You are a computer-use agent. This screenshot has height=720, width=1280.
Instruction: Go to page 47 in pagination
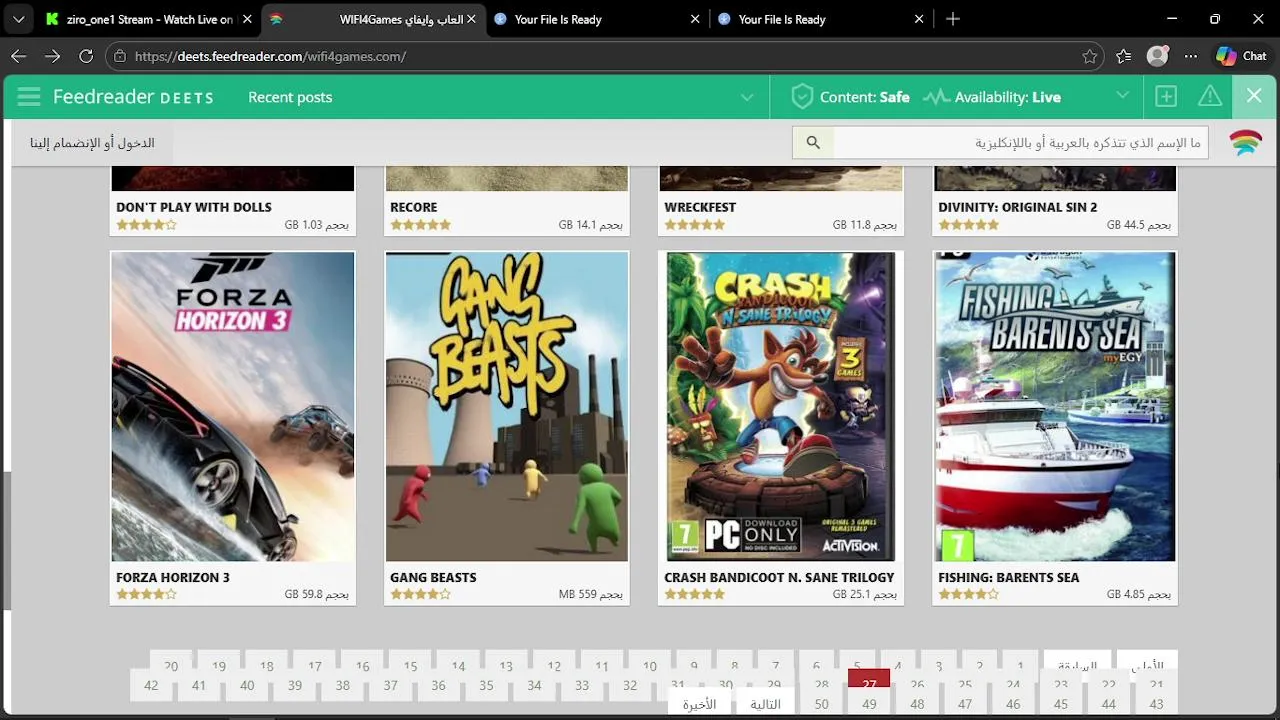965,704
